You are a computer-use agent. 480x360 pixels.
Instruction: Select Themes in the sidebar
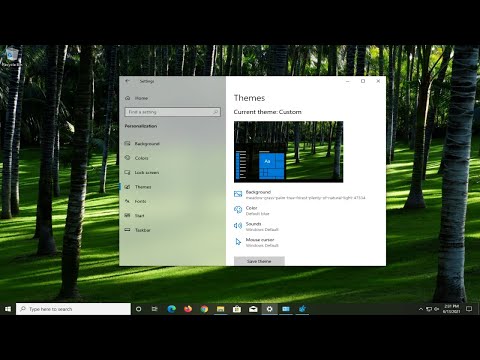pyautogui.click(x=138, y=187)
